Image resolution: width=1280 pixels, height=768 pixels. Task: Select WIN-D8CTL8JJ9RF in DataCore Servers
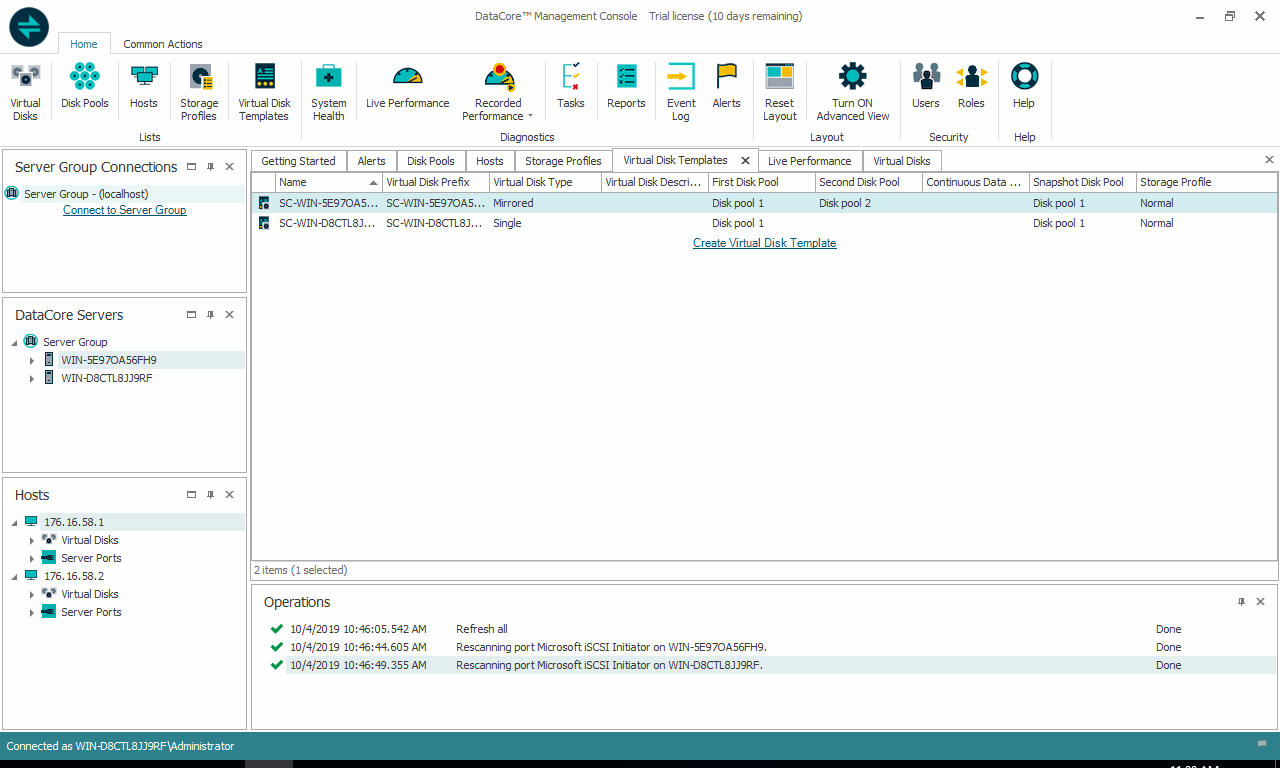(107, 379)
